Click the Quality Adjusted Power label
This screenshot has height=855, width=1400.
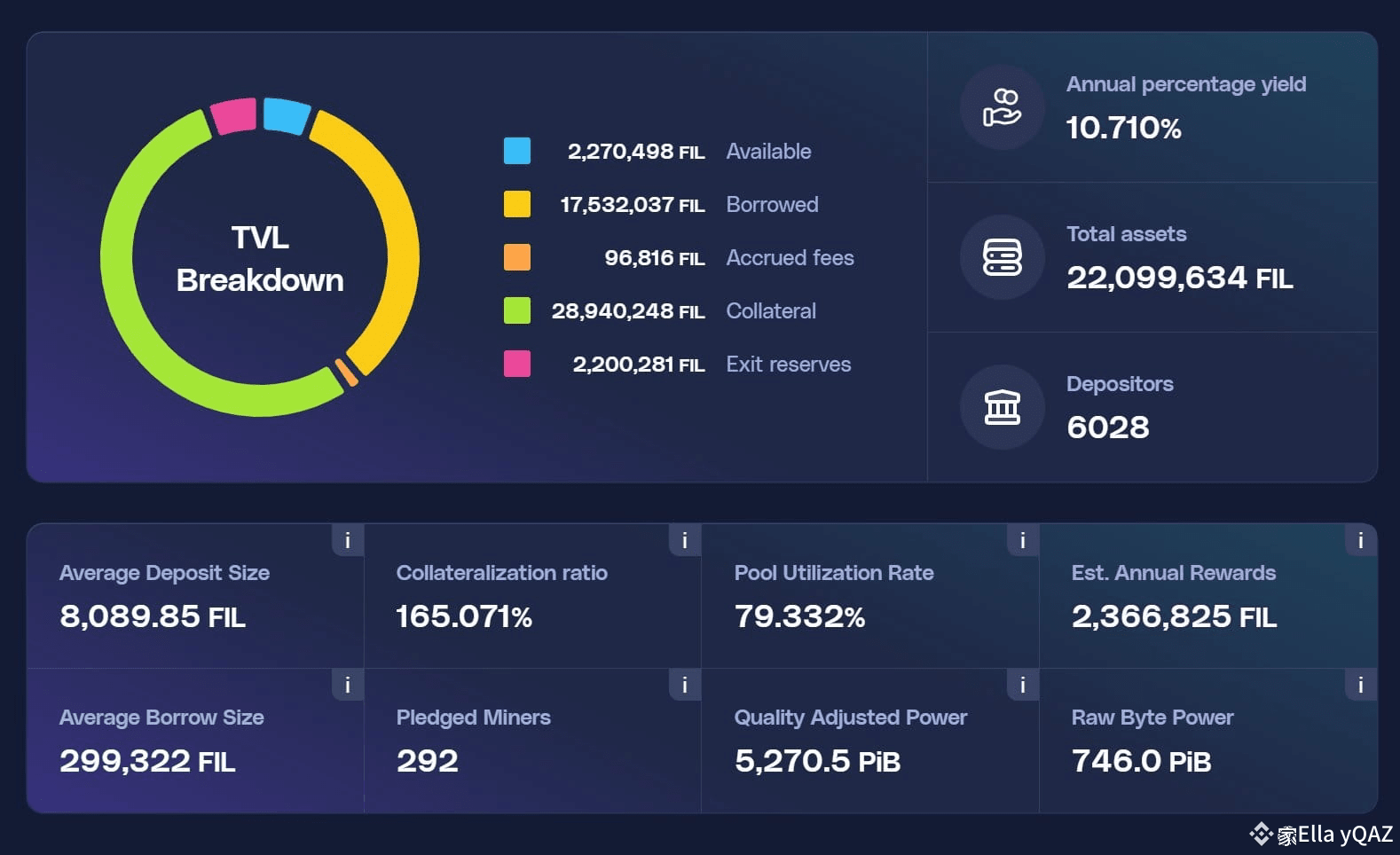pyautogui.click(x=851, y=718)
